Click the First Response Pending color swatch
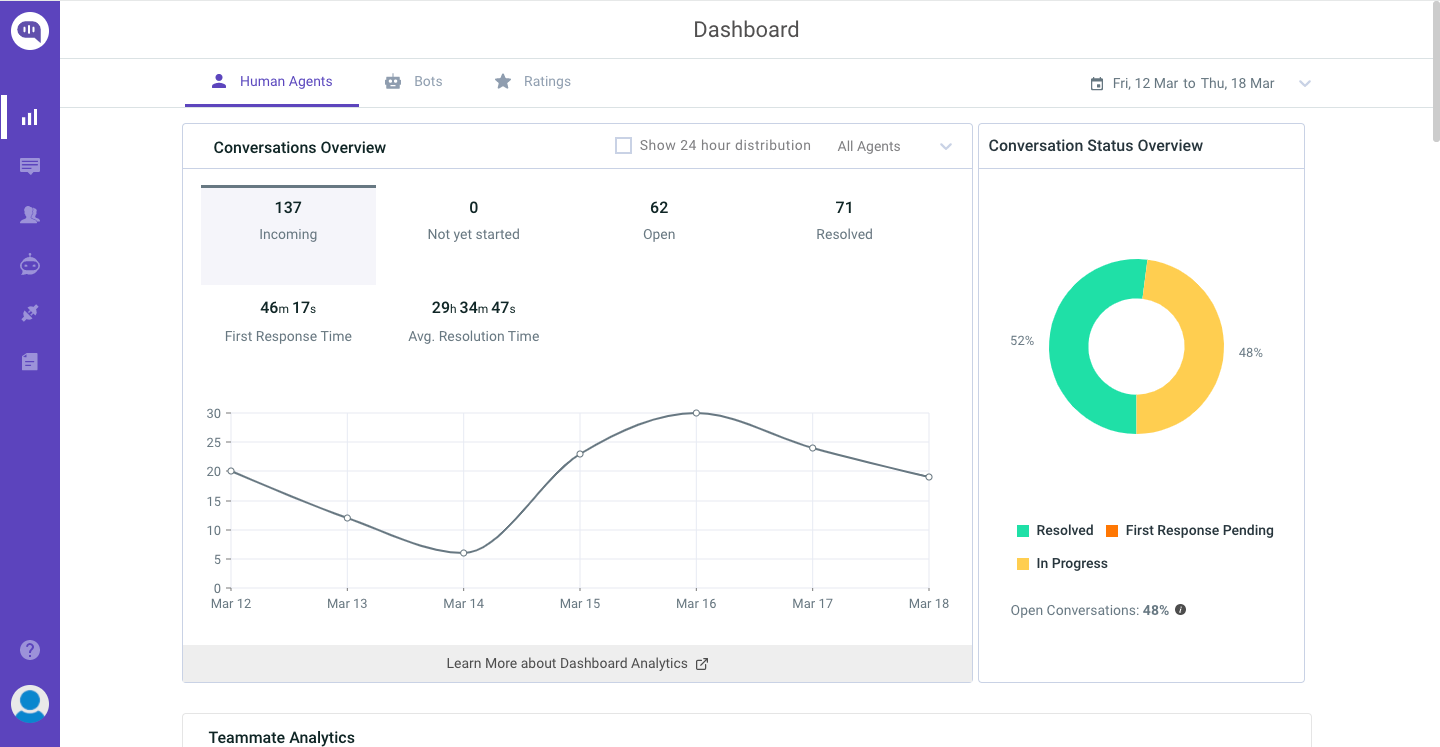1440x747 pixels. pos(1111,531)
